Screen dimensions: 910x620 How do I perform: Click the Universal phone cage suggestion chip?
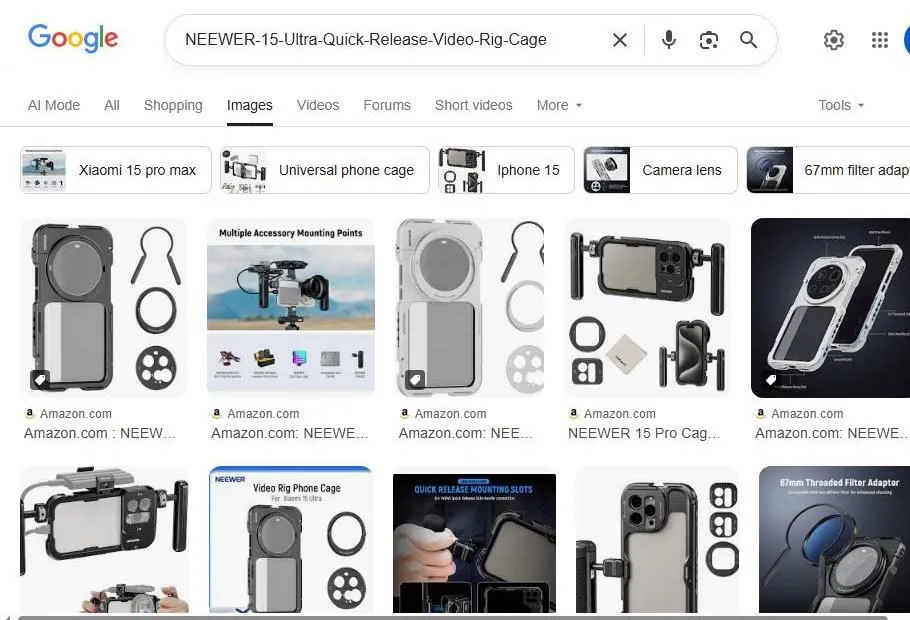(322, 170)
